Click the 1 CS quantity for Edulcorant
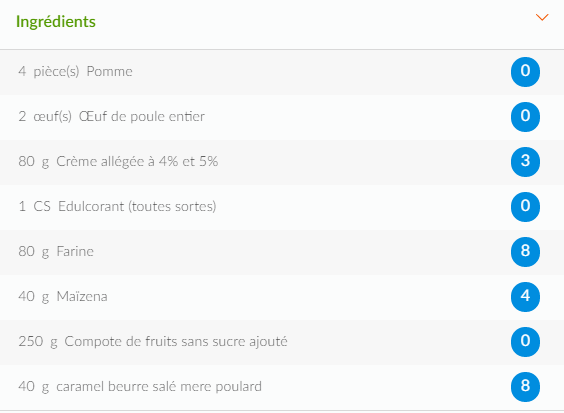 35,206
